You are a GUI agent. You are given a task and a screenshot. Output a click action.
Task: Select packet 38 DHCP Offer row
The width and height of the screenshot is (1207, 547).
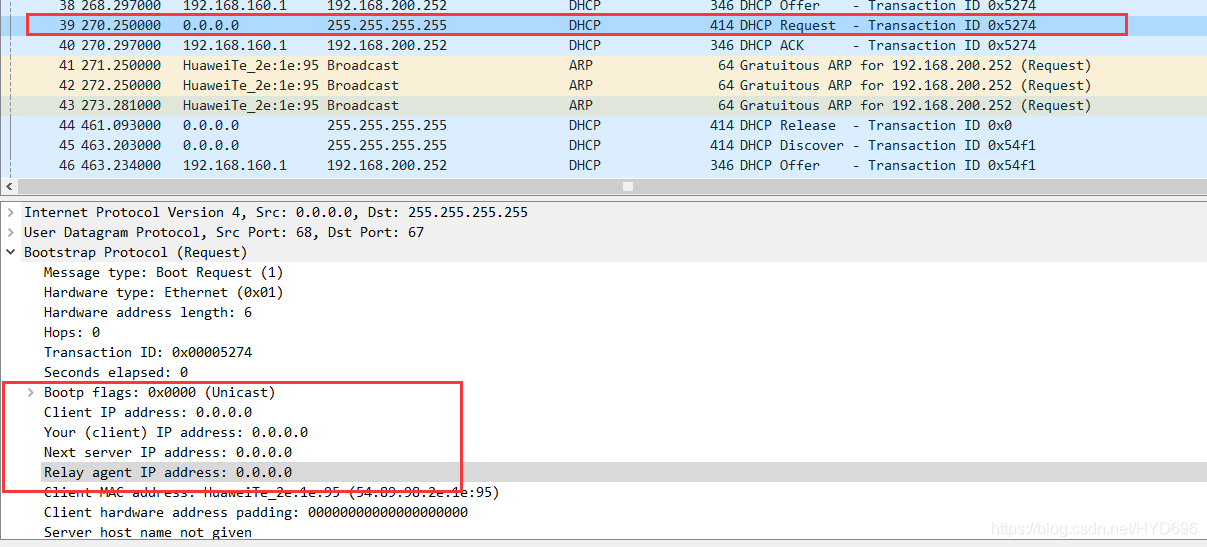[603, 6]
